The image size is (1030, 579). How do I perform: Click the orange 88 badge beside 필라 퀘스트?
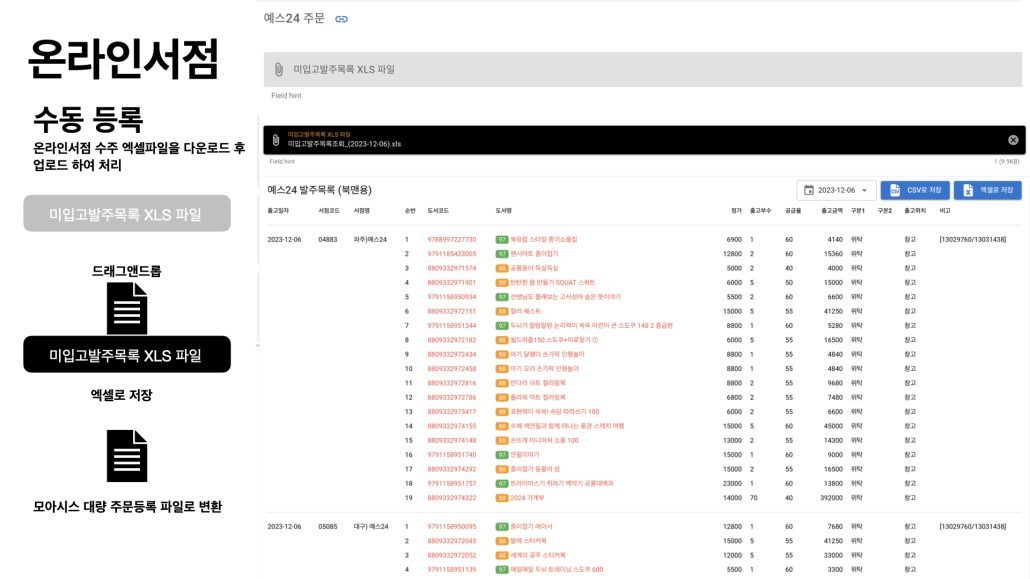pos(502,311)
